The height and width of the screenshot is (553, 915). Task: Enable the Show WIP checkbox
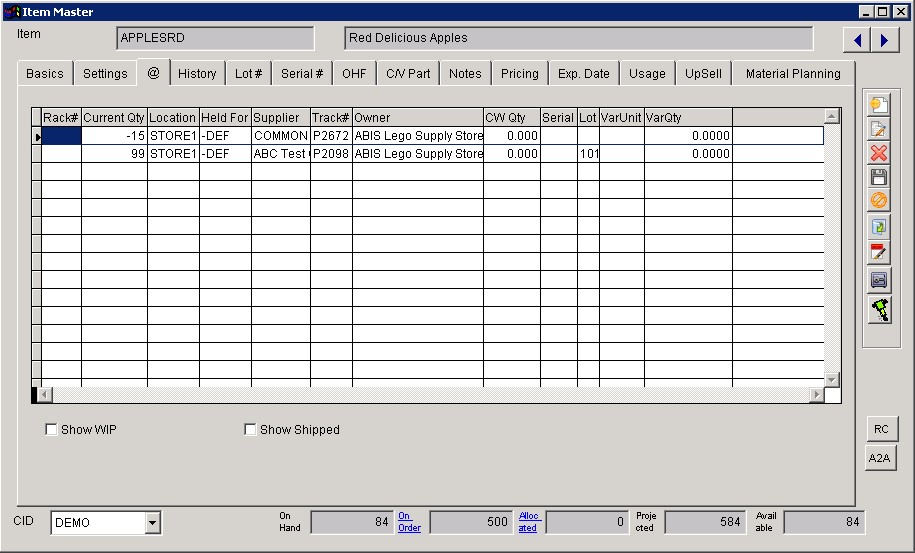coord(52,430)
